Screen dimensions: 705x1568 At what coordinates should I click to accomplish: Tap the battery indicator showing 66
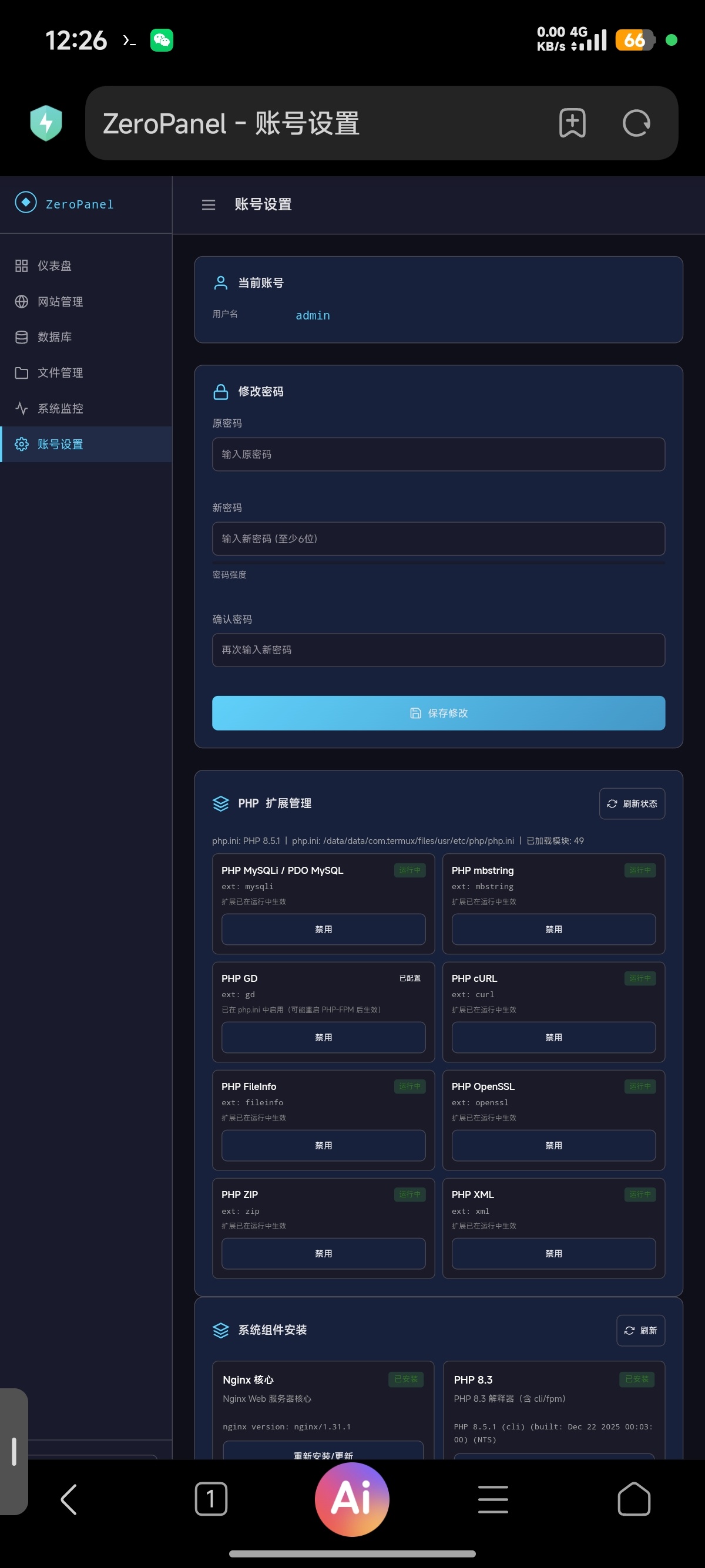pos(634,40)
